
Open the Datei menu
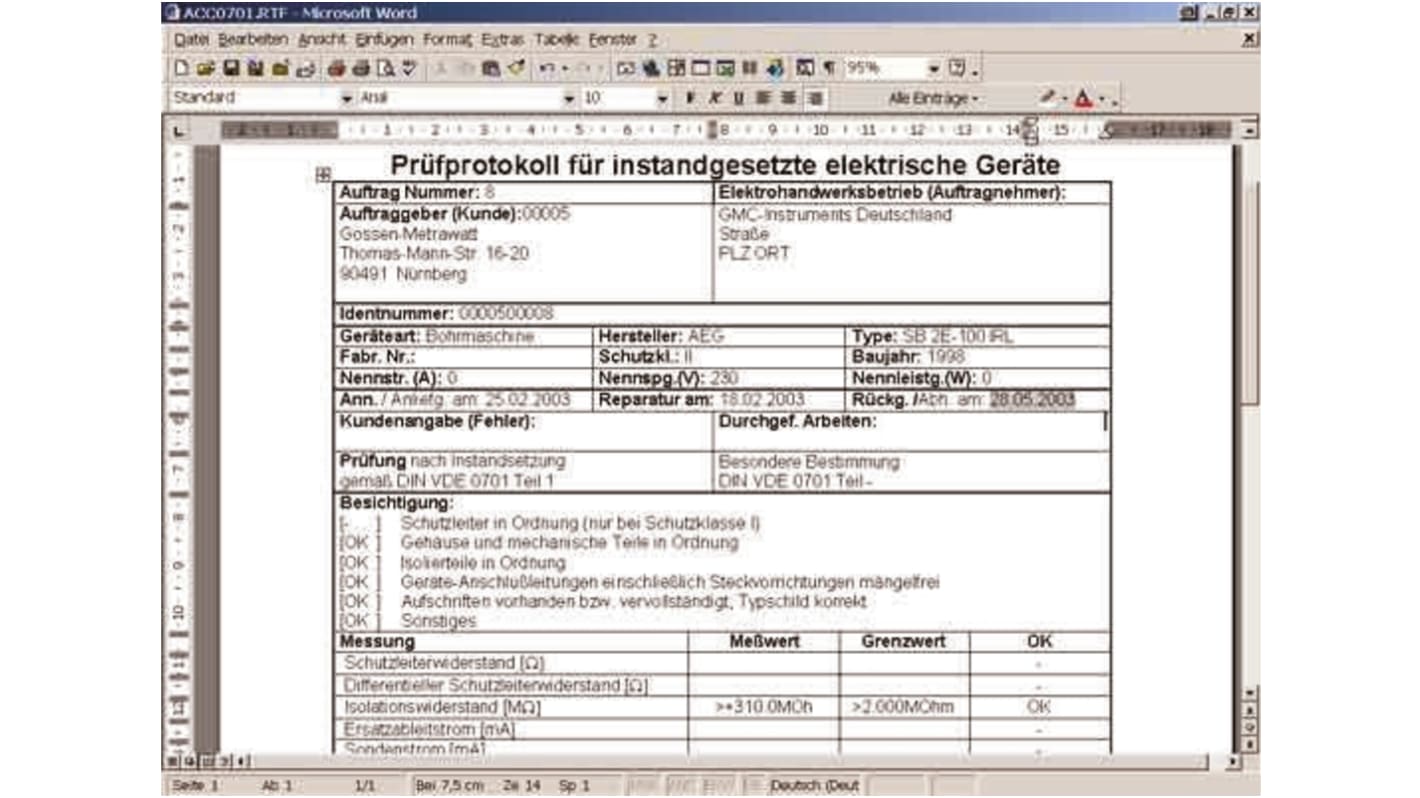191,40
